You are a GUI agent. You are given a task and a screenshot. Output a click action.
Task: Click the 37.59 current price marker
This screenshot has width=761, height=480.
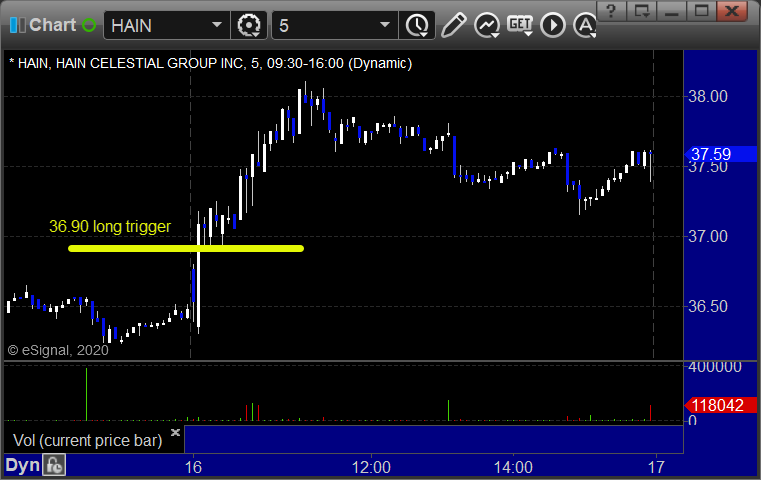720,154
